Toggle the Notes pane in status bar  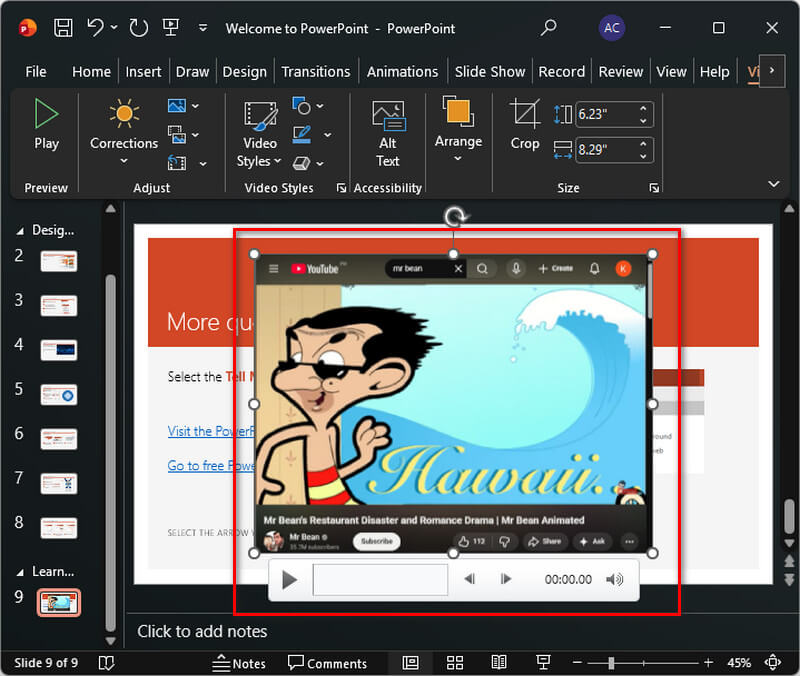[x=239, y=663]
